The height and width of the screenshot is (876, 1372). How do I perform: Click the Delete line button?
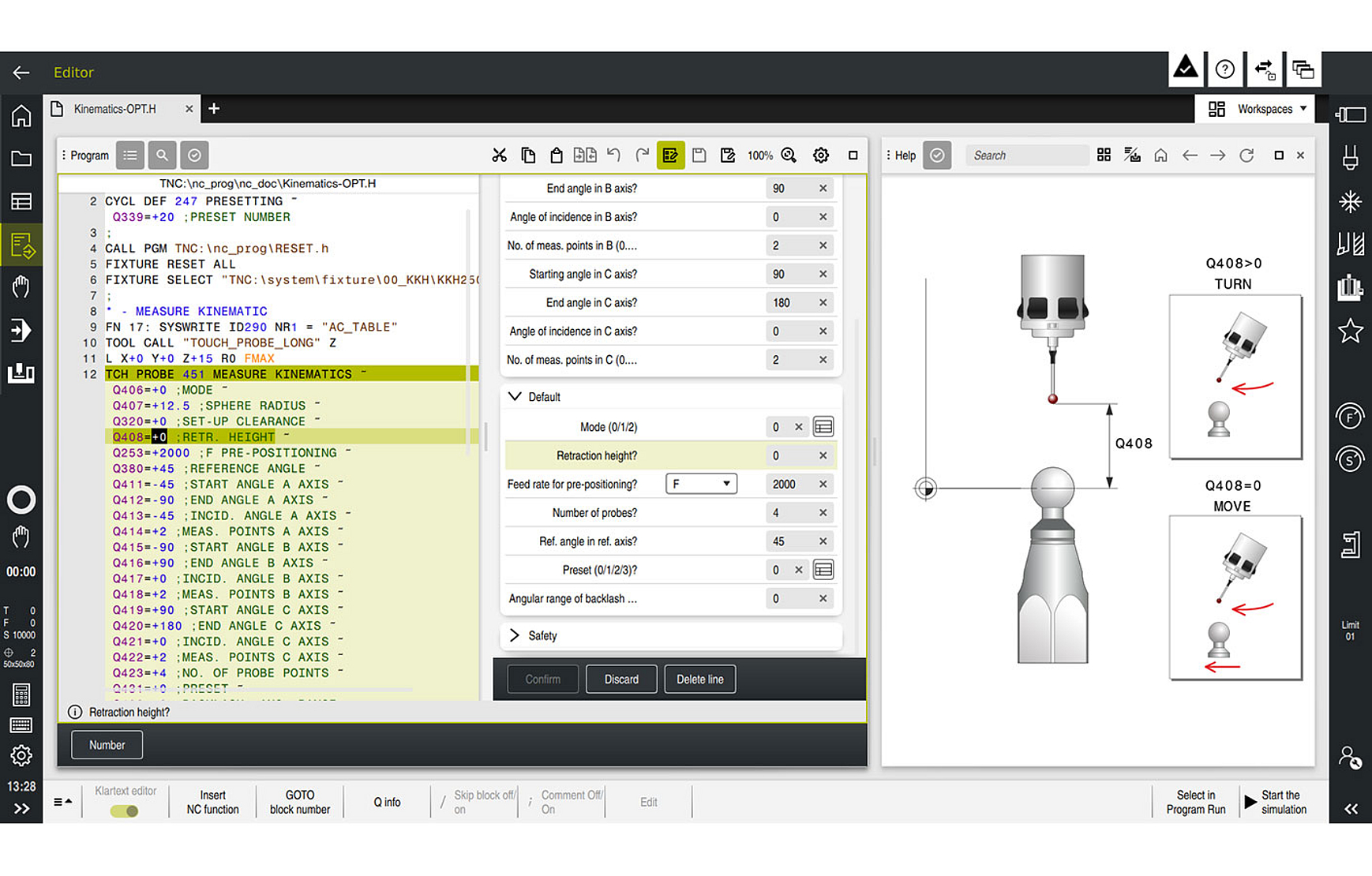(699, 679)
